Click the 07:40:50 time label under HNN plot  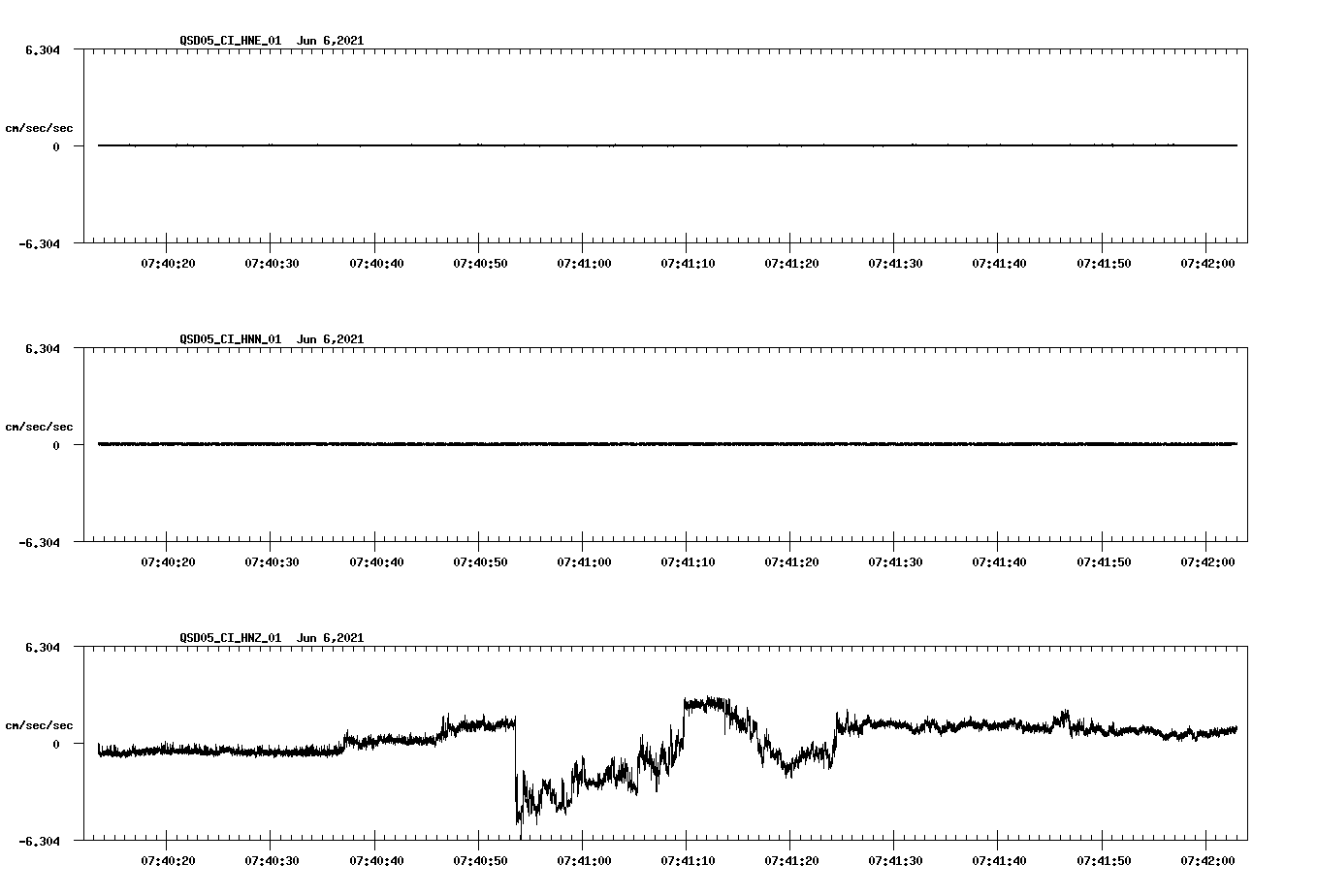[x=479, y=562]
